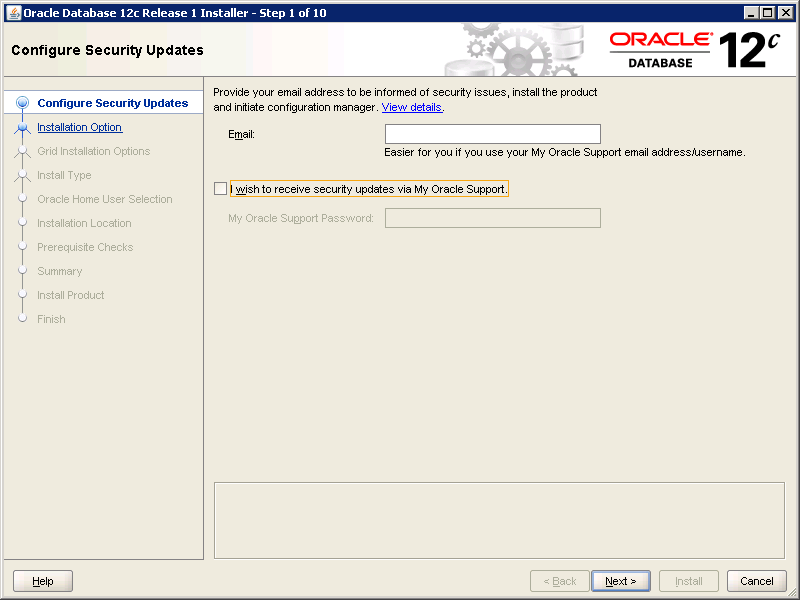Click into the Email text field
Viewport: 800px width, 600px height.
point(492,134)
